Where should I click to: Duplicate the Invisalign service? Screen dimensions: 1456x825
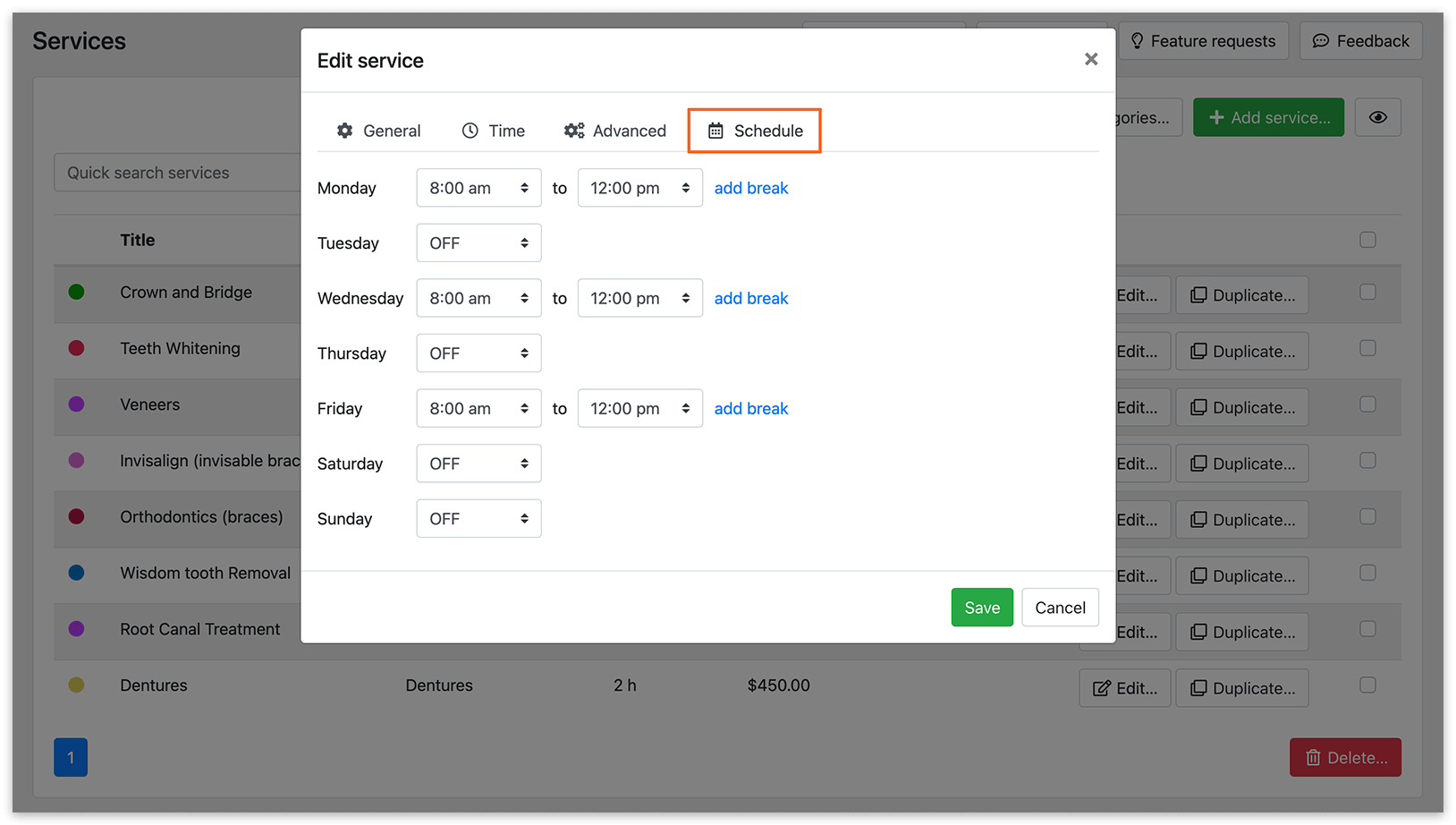pos(1242,464)
